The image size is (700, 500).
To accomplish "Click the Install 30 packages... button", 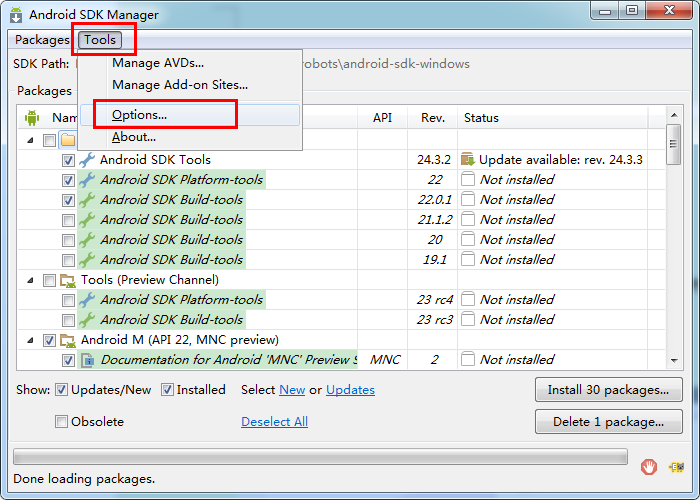I will click(x=608, y=390).
